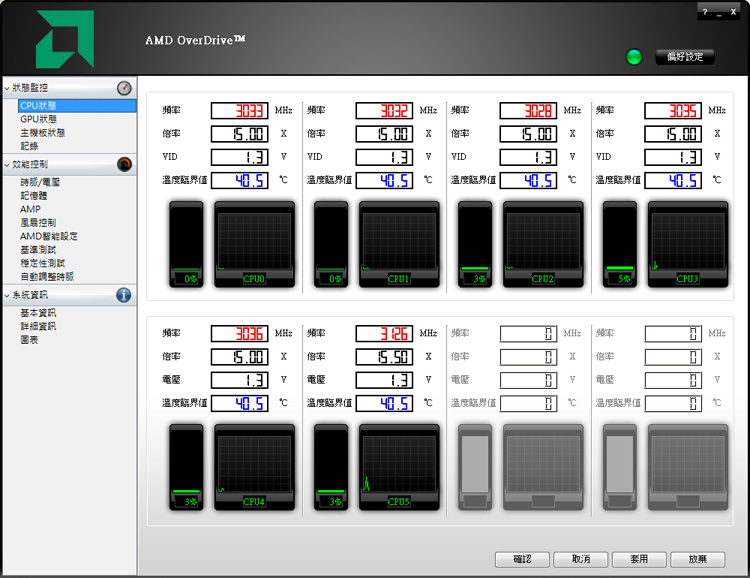Click the CPU2 usage history graph

(x=543, y=245)
